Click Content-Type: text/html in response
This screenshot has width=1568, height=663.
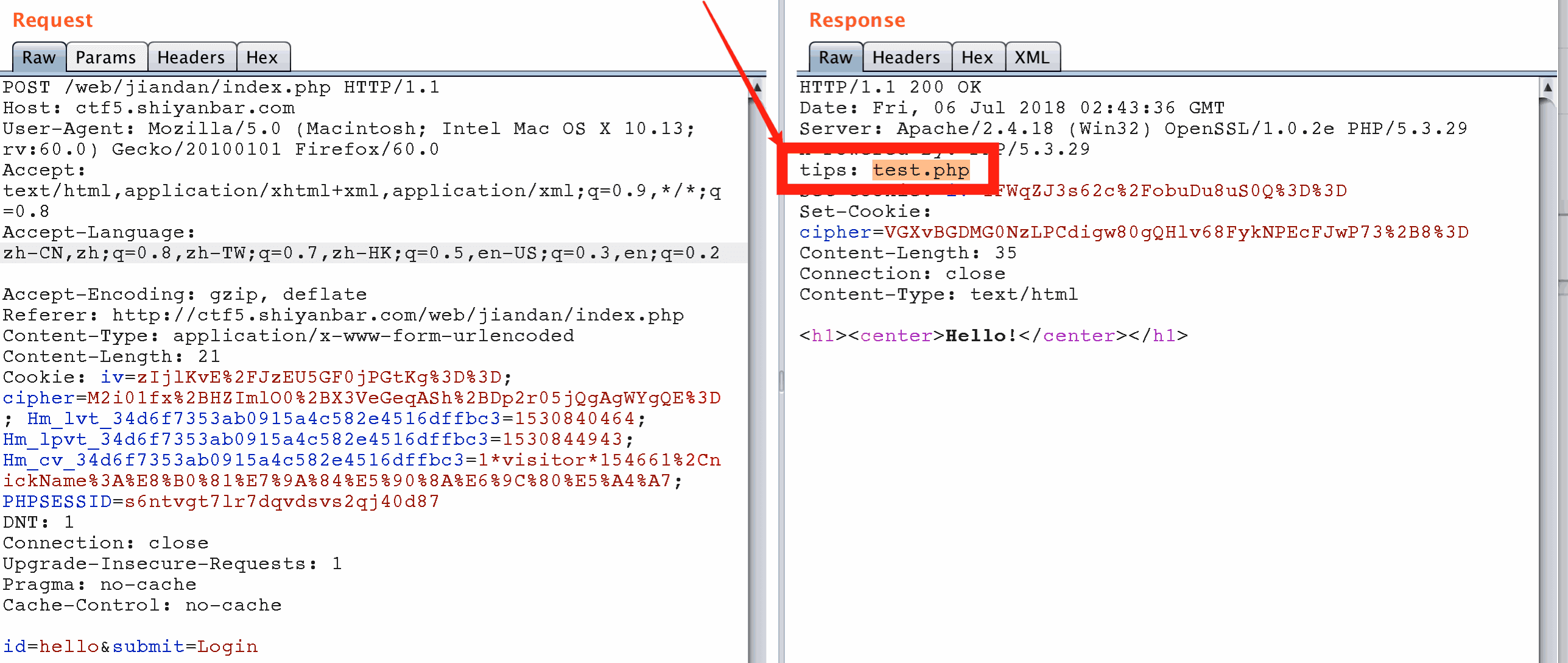pos(938,294)
